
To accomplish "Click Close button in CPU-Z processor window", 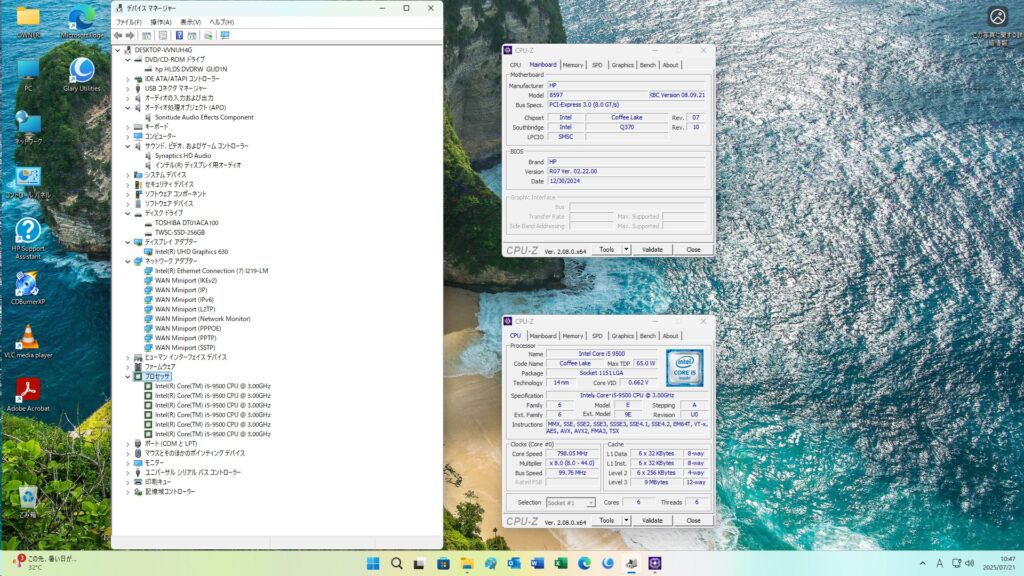I will point(693,520).
